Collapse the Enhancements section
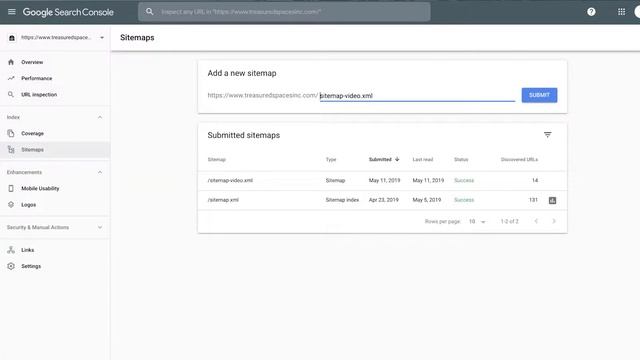Viewport: 640px width, 360px height. [x=100, y=172]
